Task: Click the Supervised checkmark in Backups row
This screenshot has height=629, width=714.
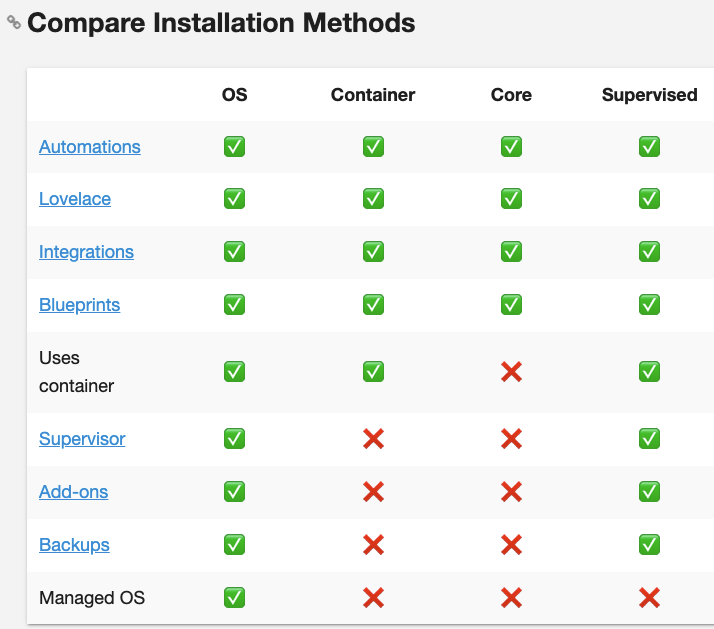Action: (649, 545)
